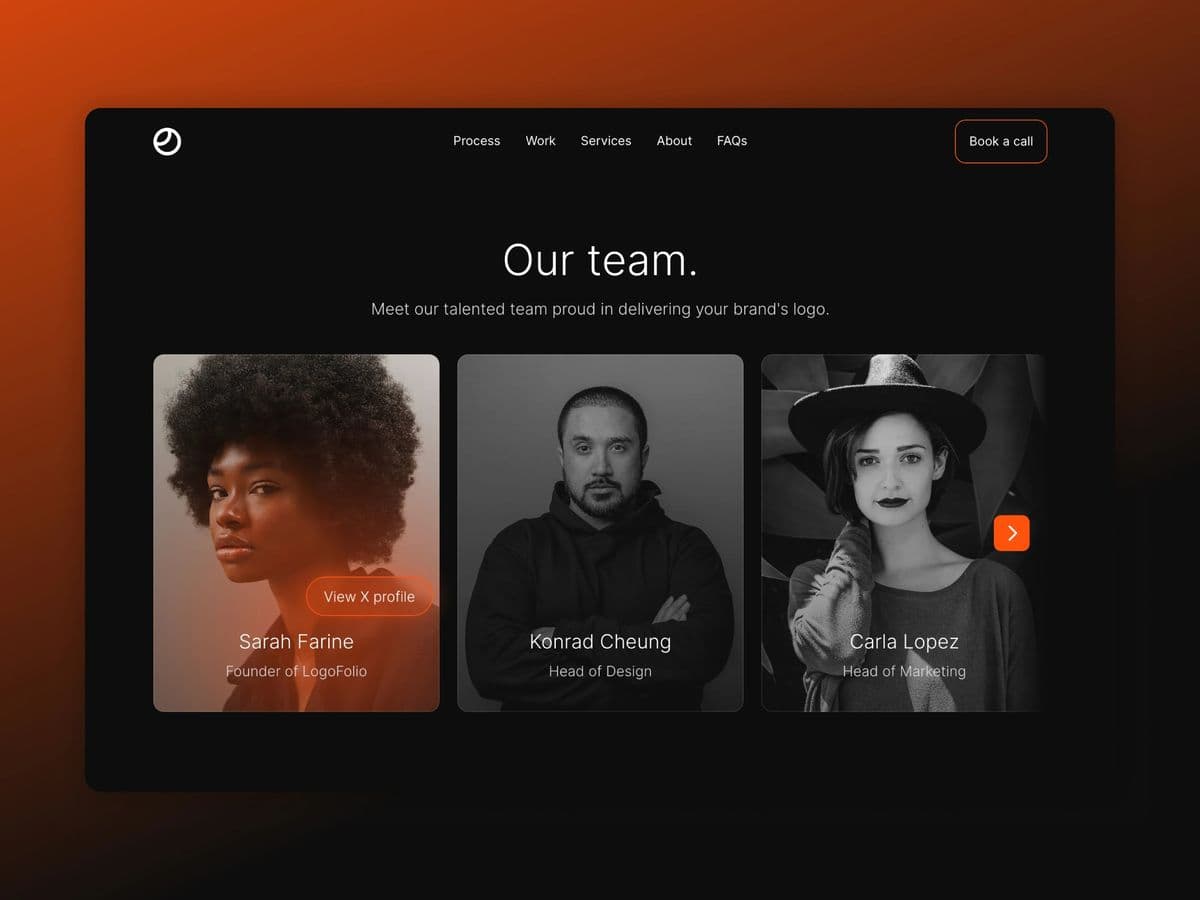Click the Head of Design role text
The image size is (1200, 900).
600,671
